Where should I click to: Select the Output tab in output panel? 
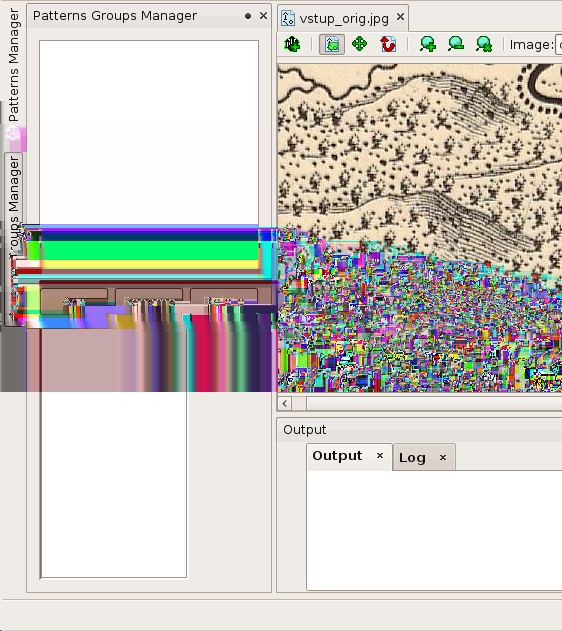coord(337,456)
